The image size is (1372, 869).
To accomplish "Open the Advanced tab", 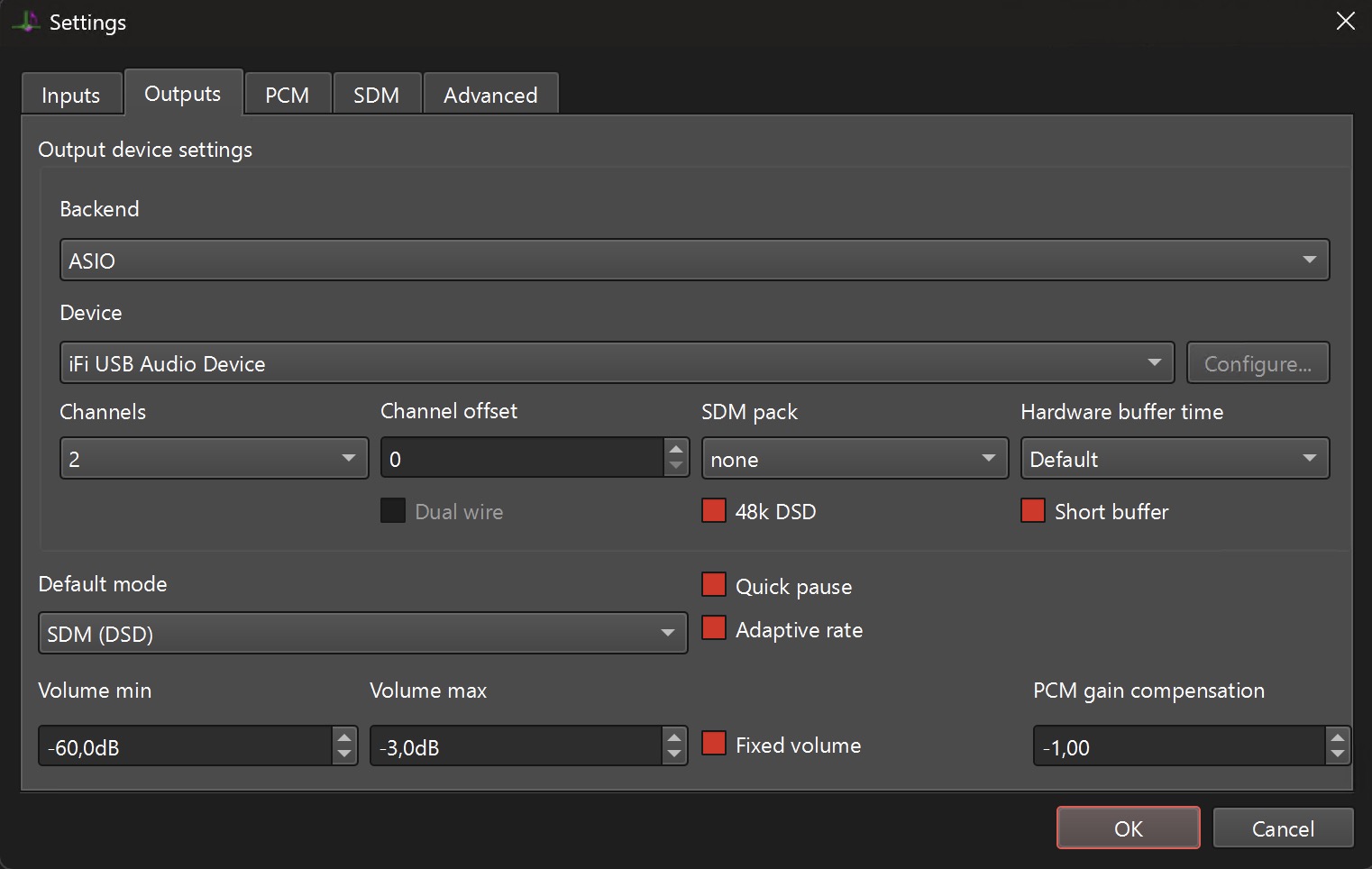I will 490,95.
